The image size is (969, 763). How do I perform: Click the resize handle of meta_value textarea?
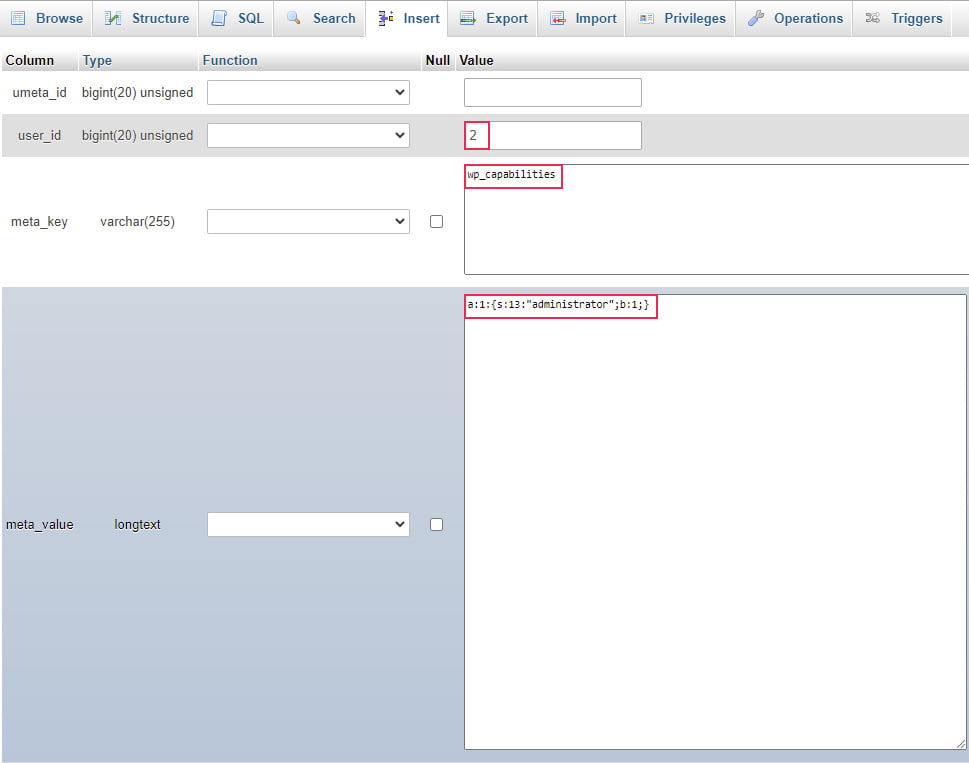[960, 744]
